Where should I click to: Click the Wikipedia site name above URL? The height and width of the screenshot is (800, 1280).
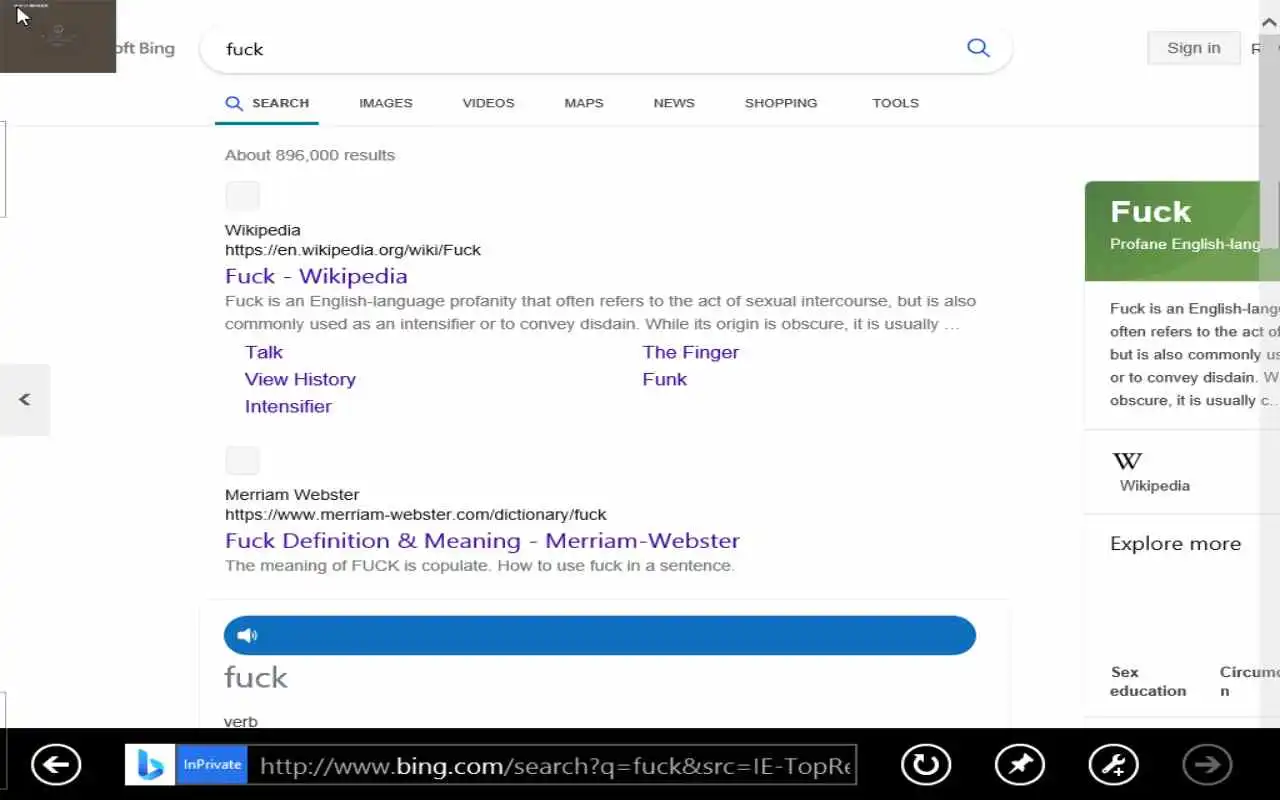point(262,230)
